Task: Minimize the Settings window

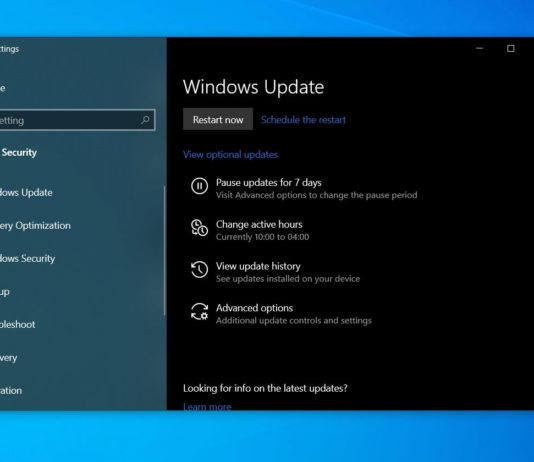Action: pyautogui.click(x=480, y=48)
